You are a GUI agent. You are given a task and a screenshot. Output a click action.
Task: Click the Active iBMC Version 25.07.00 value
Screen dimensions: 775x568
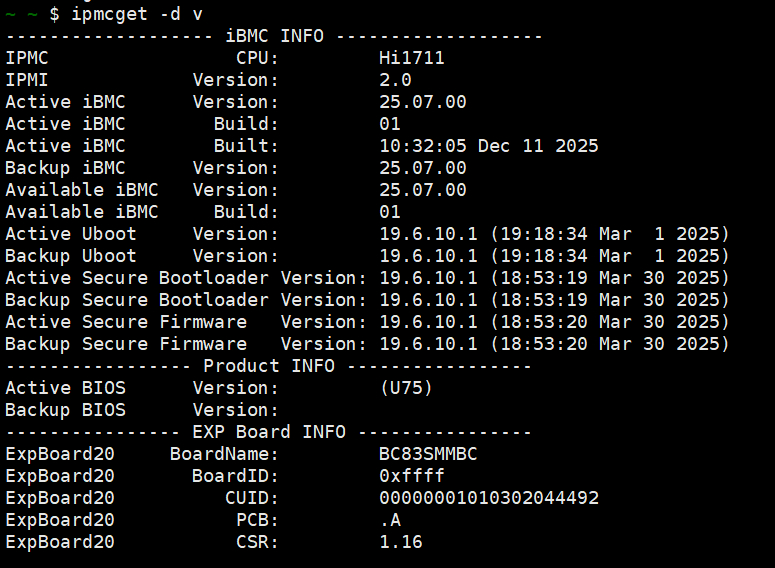423,102
